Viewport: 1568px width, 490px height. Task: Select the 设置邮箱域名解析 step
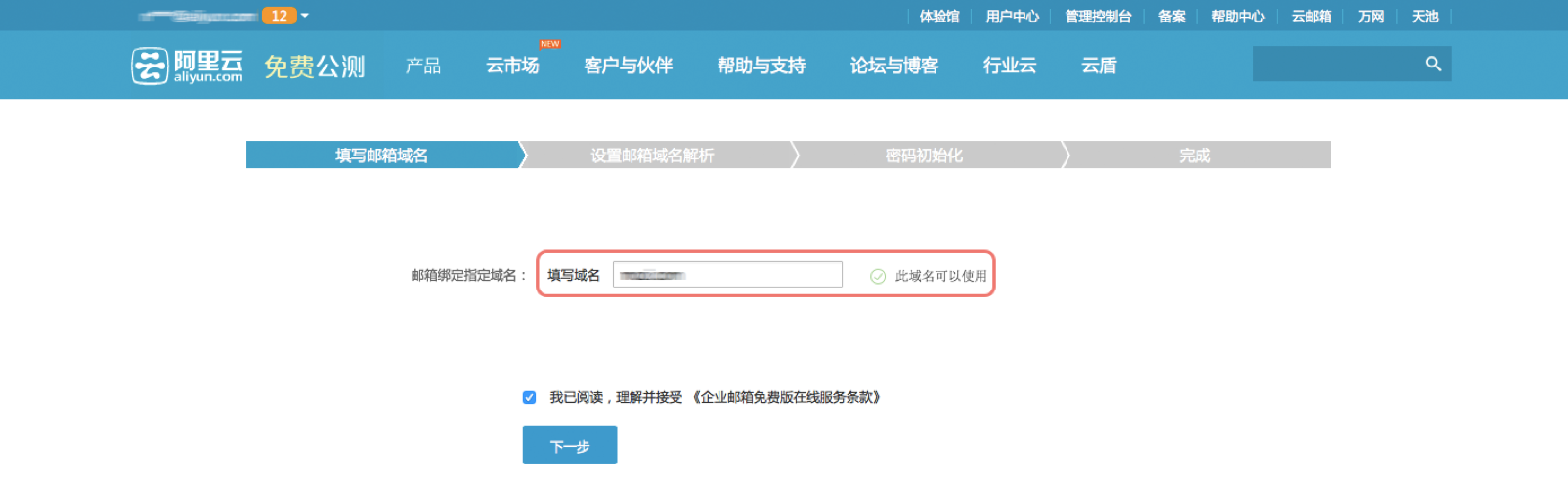652,156
